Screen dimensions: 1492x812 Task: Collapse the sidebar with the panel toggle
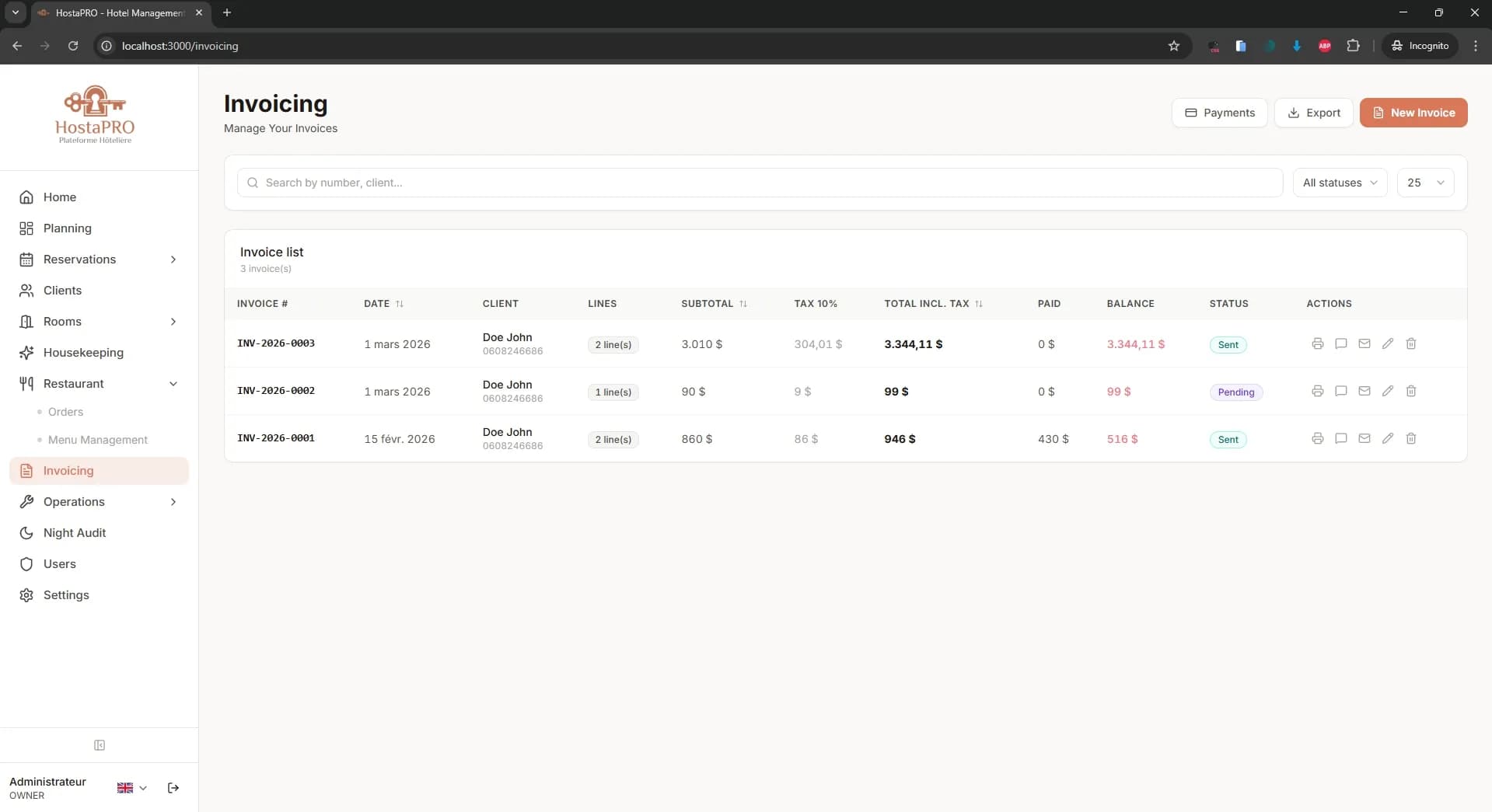pos(99,745)
